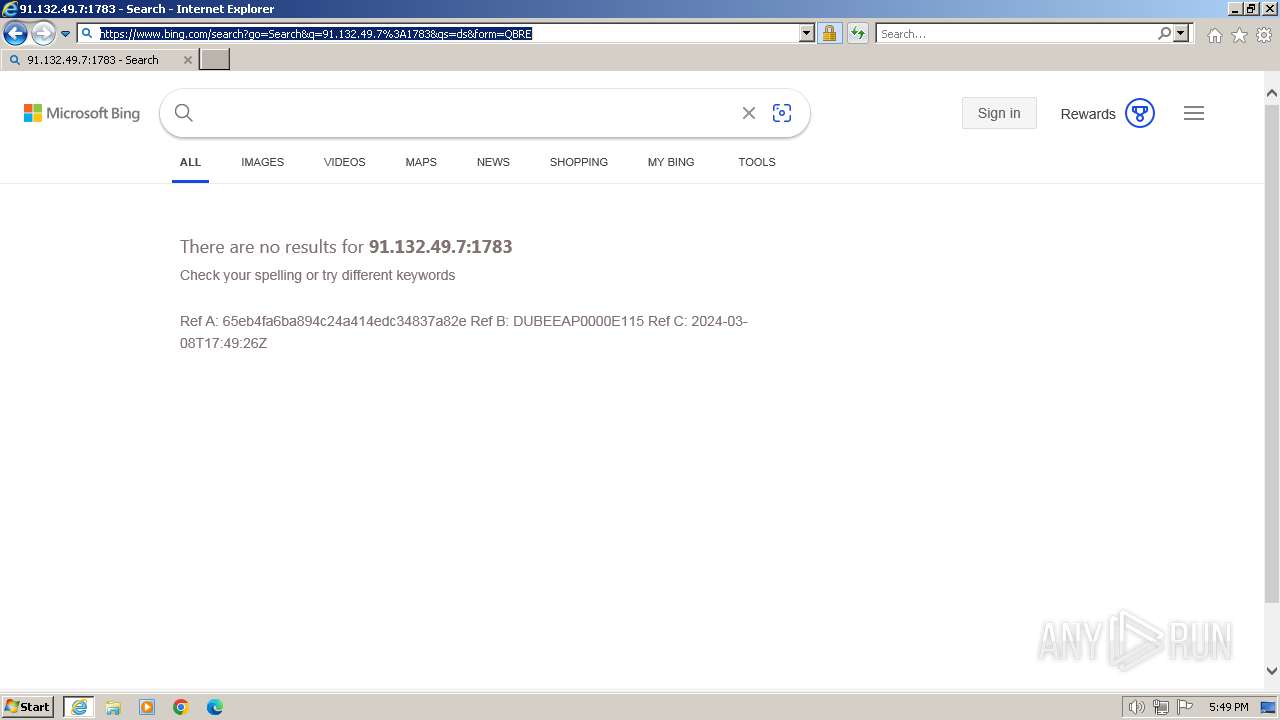Open a new blank tab

tap(215, 60)
